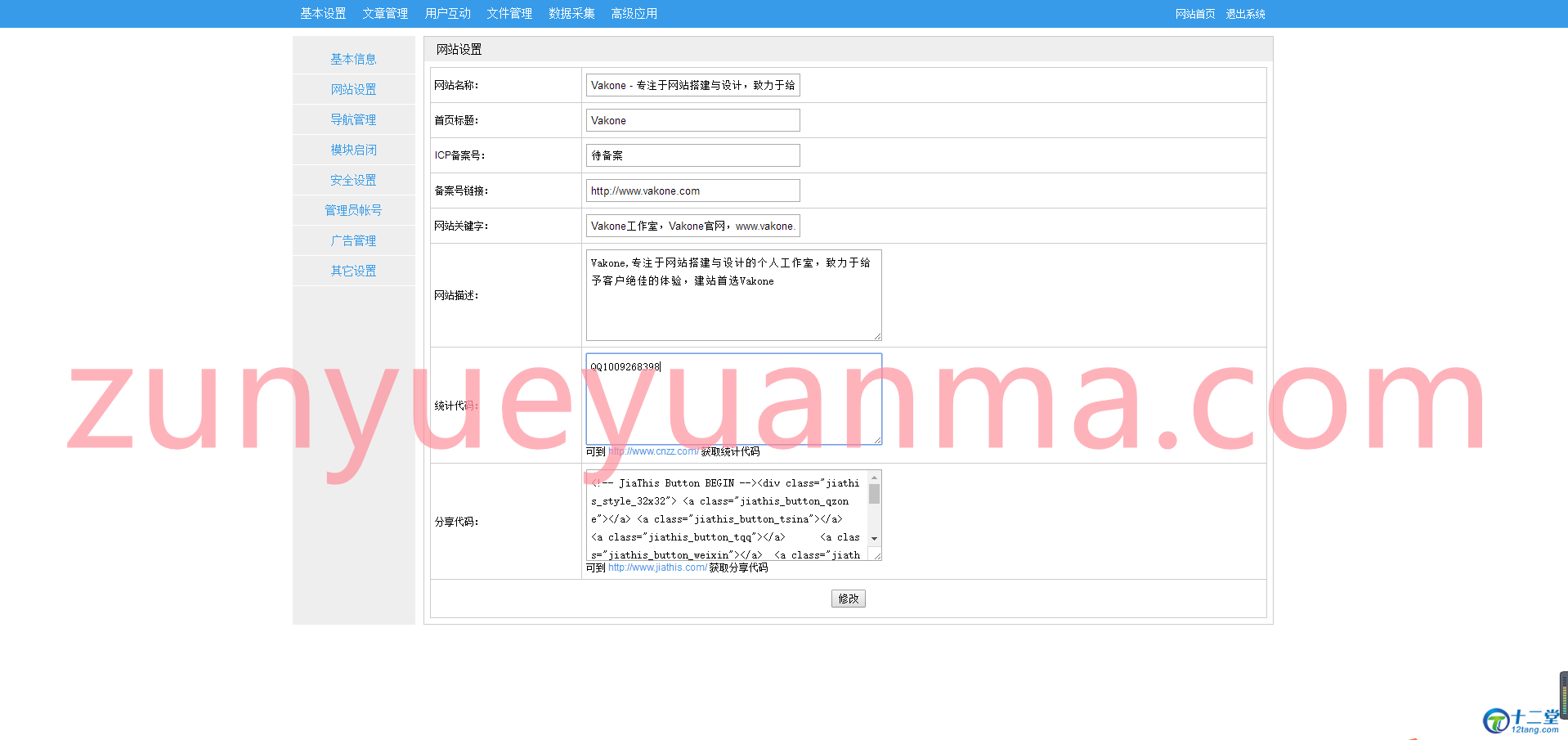Click the 分享代码 textarea scrollbar thumb
The width and height of the screenshot is (1568, 740).
[x=874, y=494]
